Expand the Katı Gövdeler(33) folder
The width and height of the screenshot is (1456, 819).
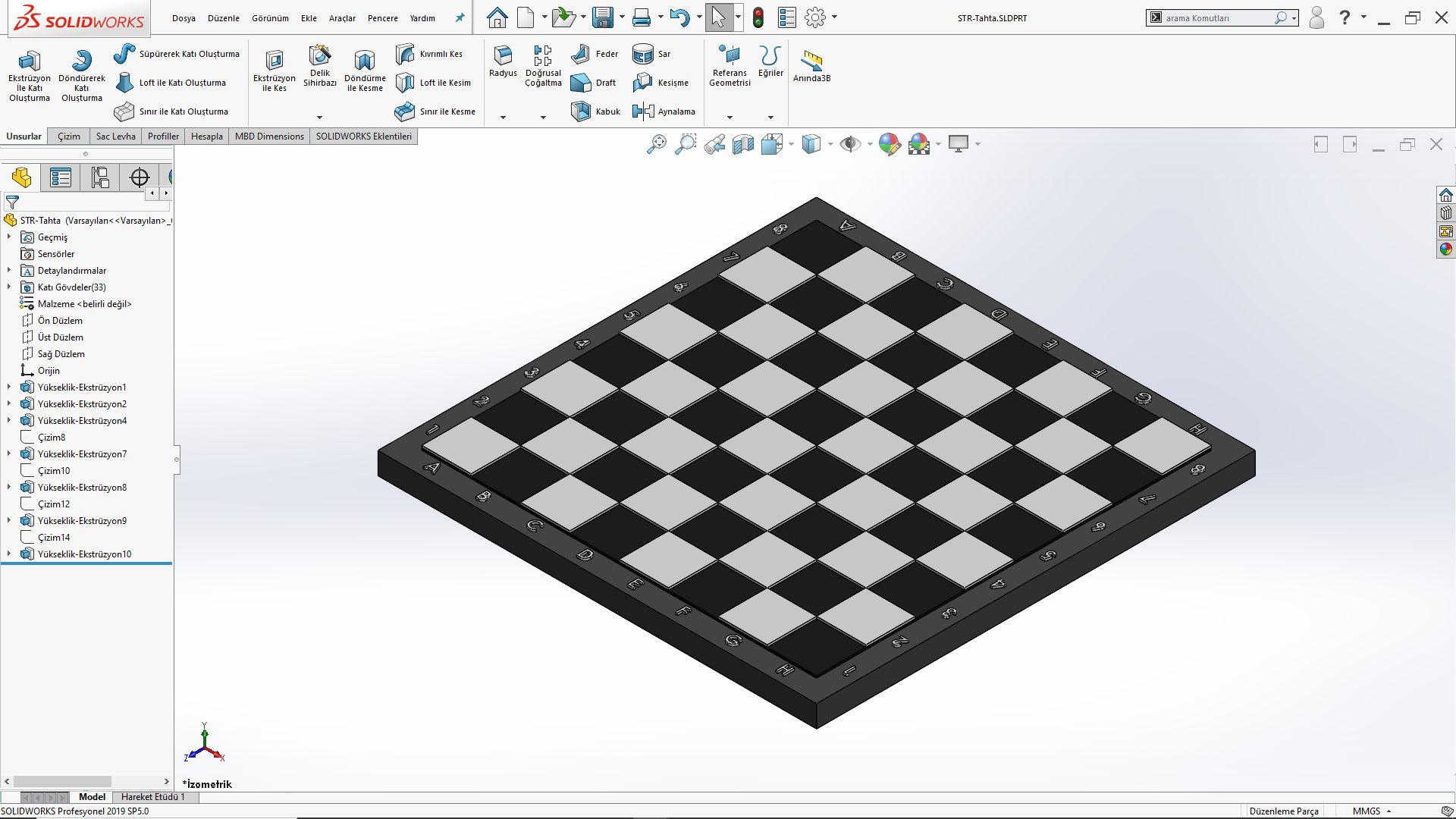9,287
